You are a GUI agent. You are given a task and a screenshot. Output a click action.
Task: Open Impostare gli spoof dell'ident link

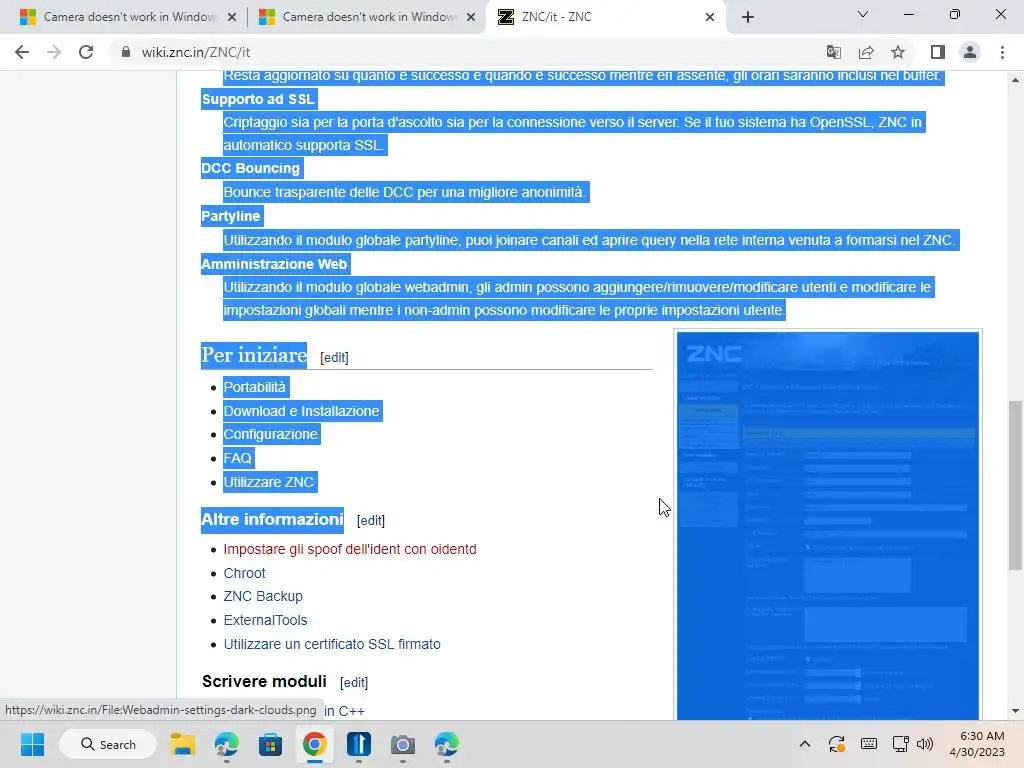pos(349,549)
